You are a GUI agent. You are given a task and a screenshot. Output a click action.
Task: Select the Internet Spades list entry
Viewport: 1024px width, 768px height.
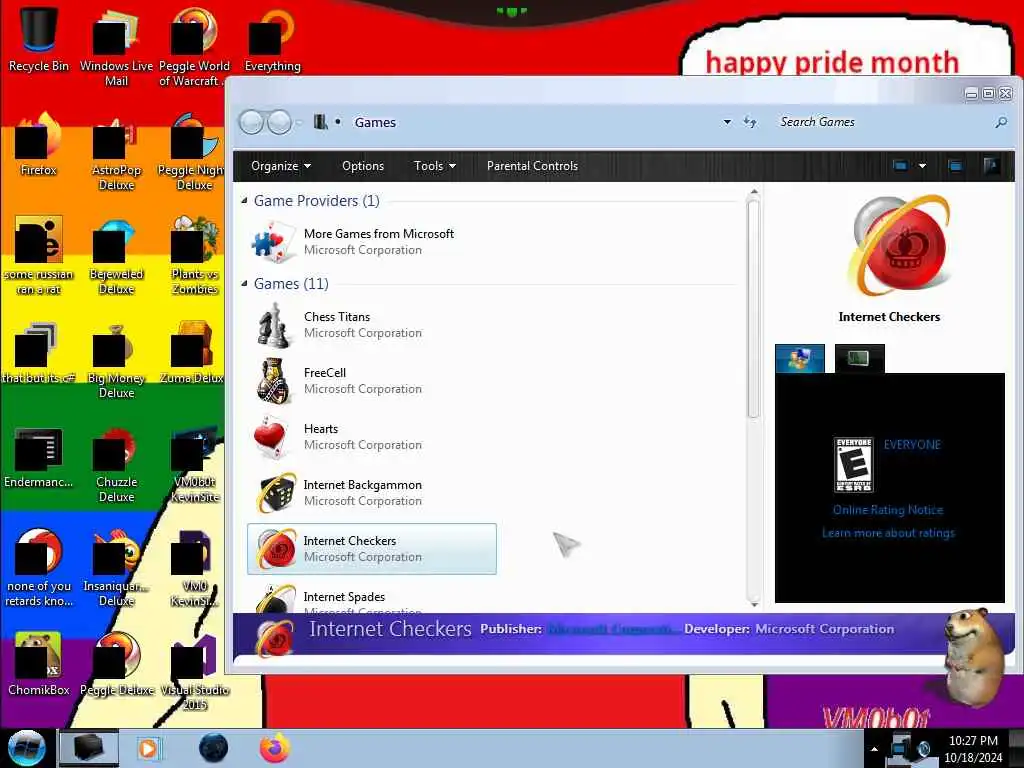pyautogui.click(x=371, y=598)
